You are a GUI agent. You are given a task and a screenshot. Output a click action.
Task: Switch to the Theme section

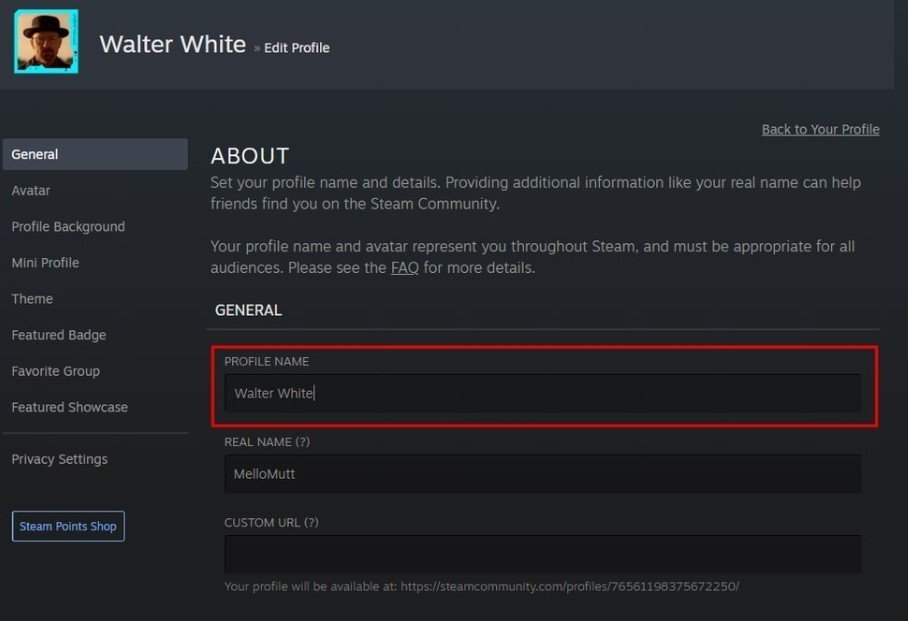tap(32, 299)
